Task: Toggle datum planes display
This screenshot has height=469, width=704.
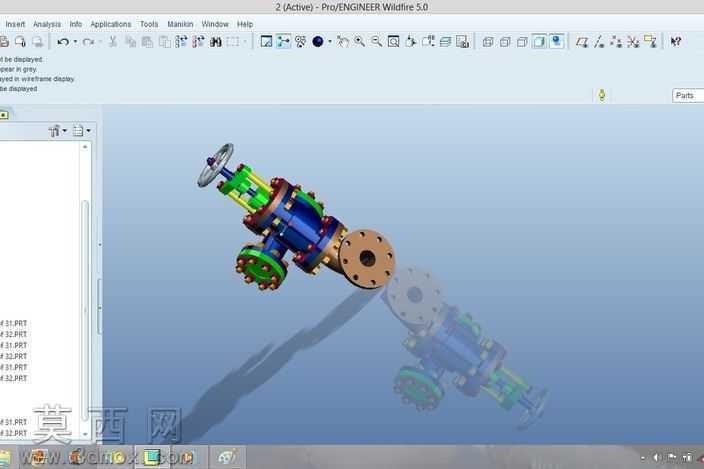Action: click(582, 42)
